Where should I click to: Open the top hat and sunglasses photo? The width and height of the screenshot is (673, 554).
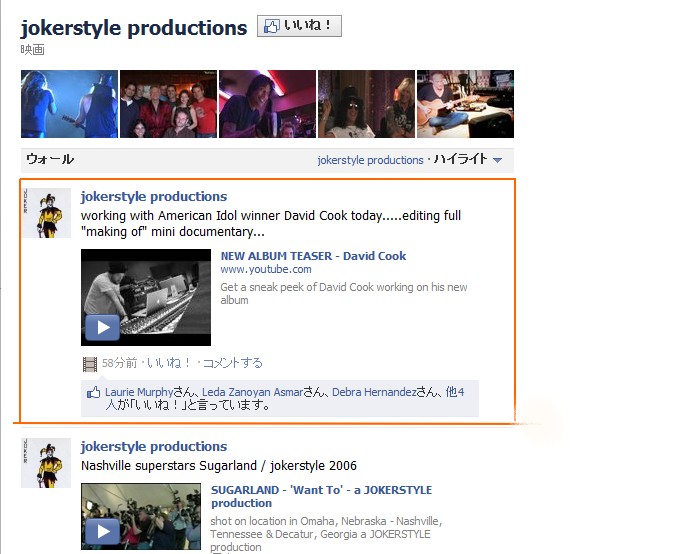(367, 104)
